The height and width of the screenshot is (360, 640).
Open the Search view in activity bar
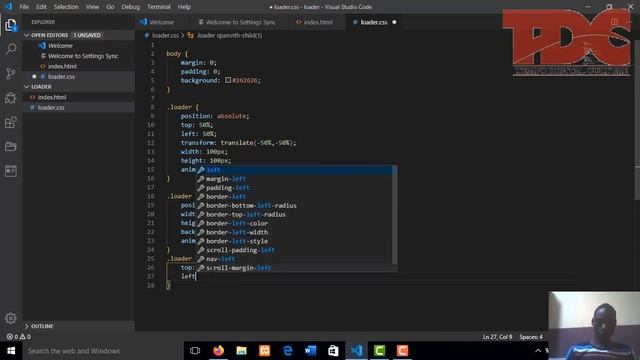click(11, 49)
